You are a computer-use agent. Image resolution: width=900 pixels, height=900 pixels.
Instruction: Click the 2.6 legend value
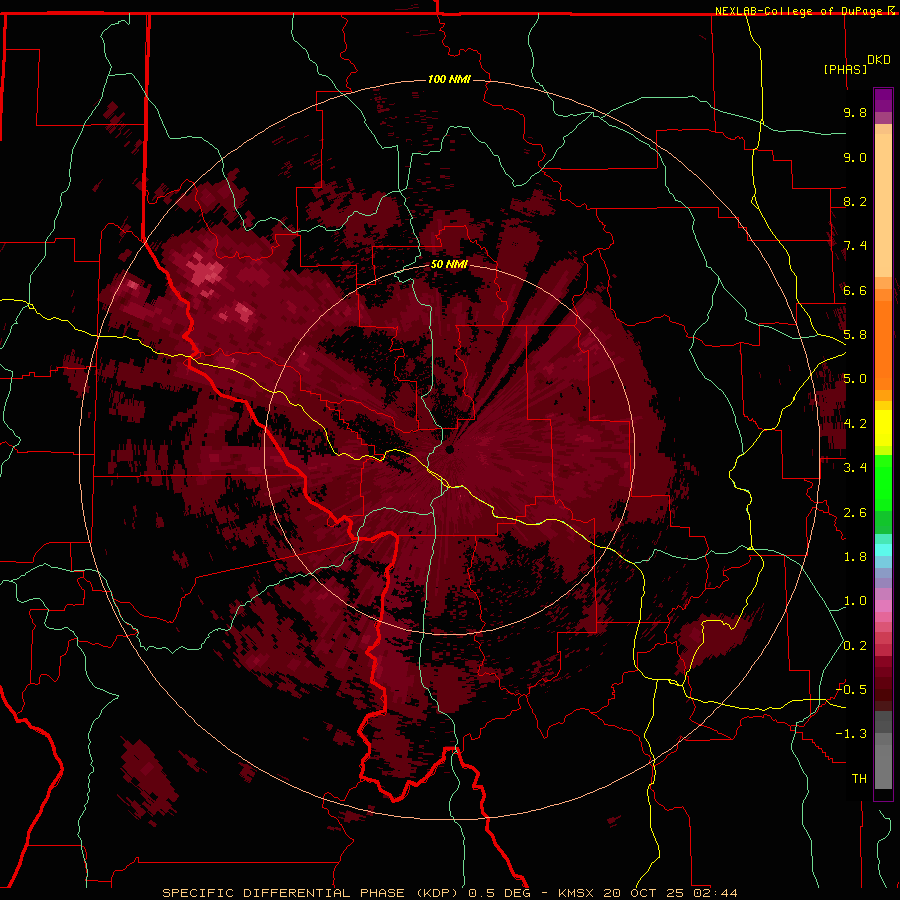point(855,513)
